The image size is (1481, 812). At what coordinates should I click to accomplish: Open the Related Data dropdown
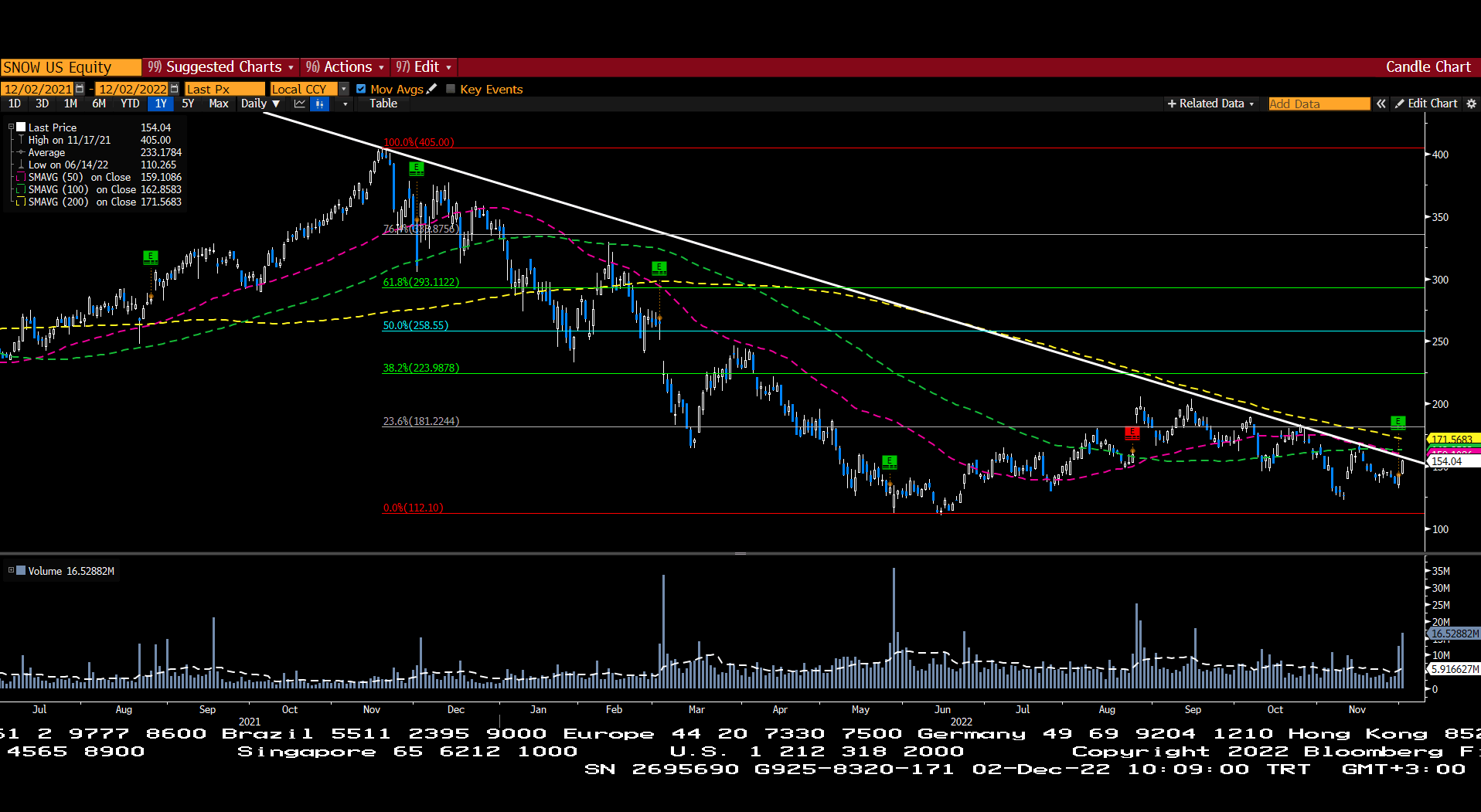1211,104
